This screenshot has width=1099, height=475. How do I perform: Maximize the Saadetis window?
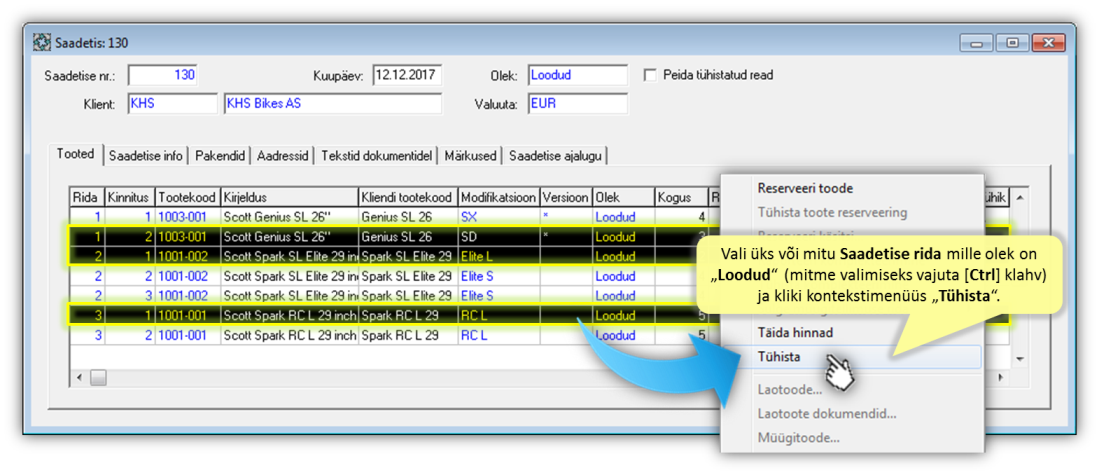1012,43
